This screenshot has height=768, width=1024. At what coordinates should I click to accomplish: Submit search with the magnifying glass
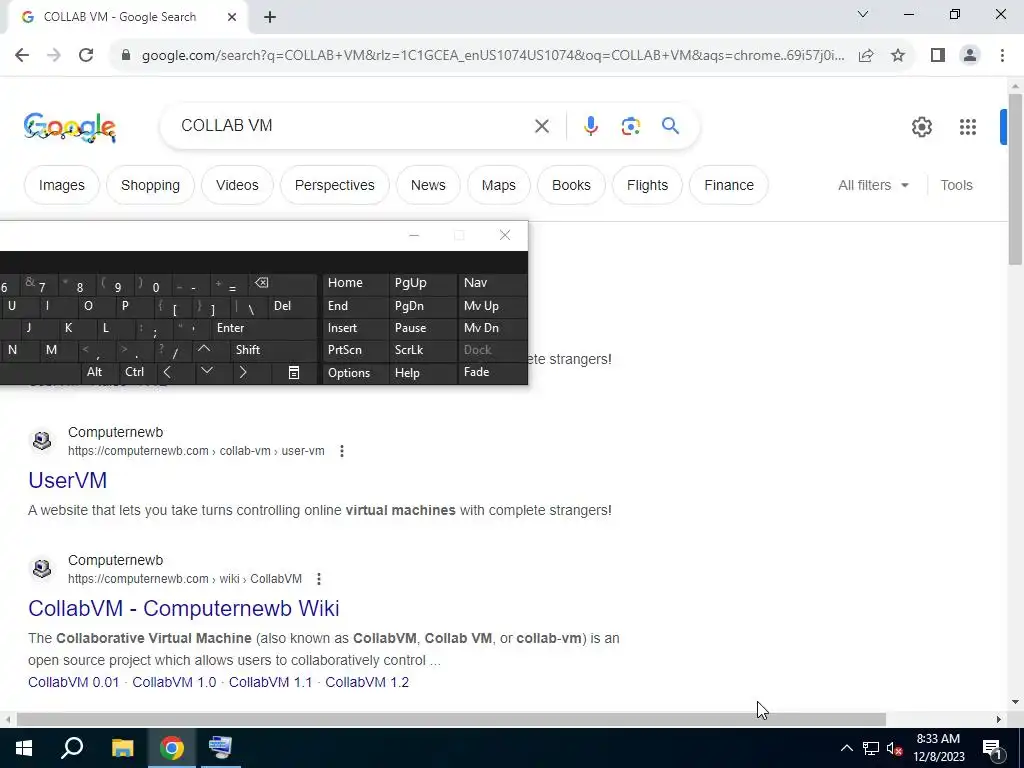(670, 125)
